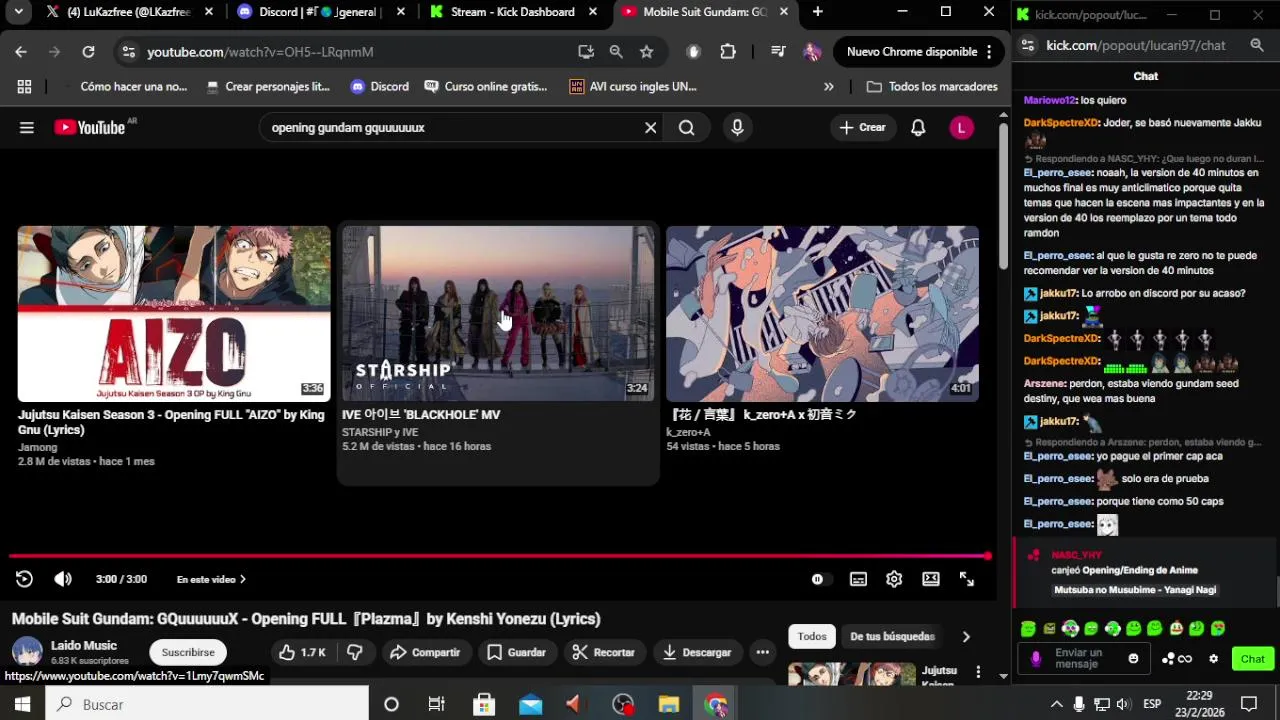Open Windows Task View button
1280x720 pixels.
point(436,705)
